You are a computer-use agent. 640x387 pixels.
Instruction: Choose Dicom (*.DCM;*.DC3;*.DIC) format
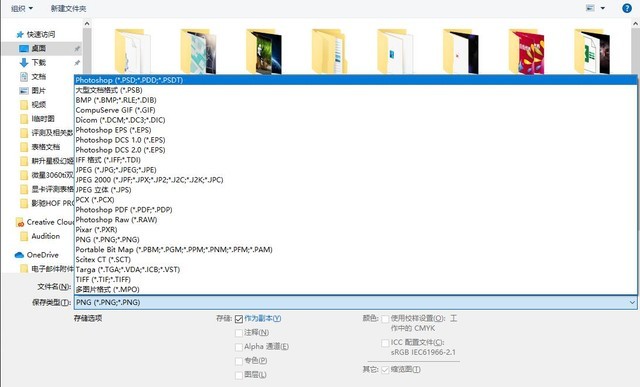(356, 120)
